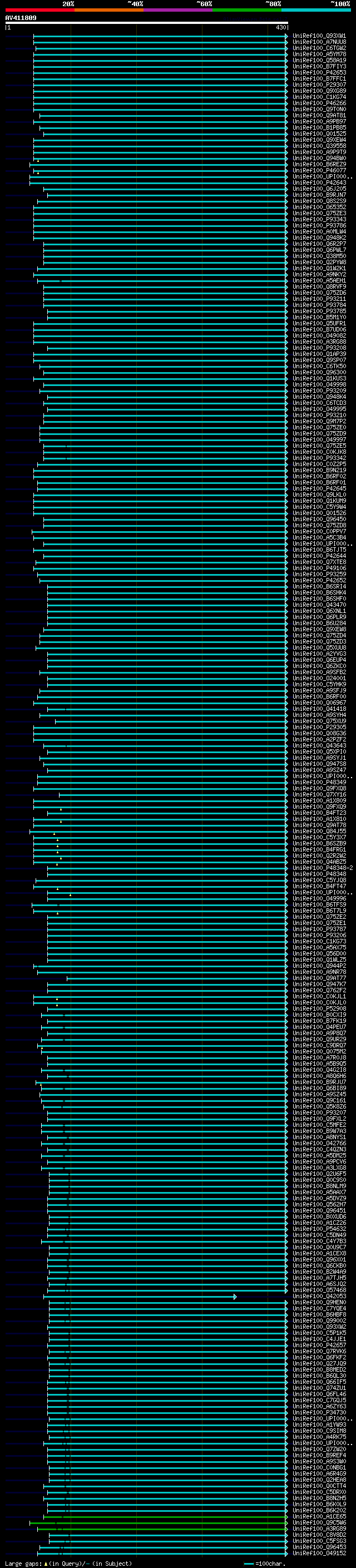Click the orange ~40% identity legend segment

tap(109, 11)
